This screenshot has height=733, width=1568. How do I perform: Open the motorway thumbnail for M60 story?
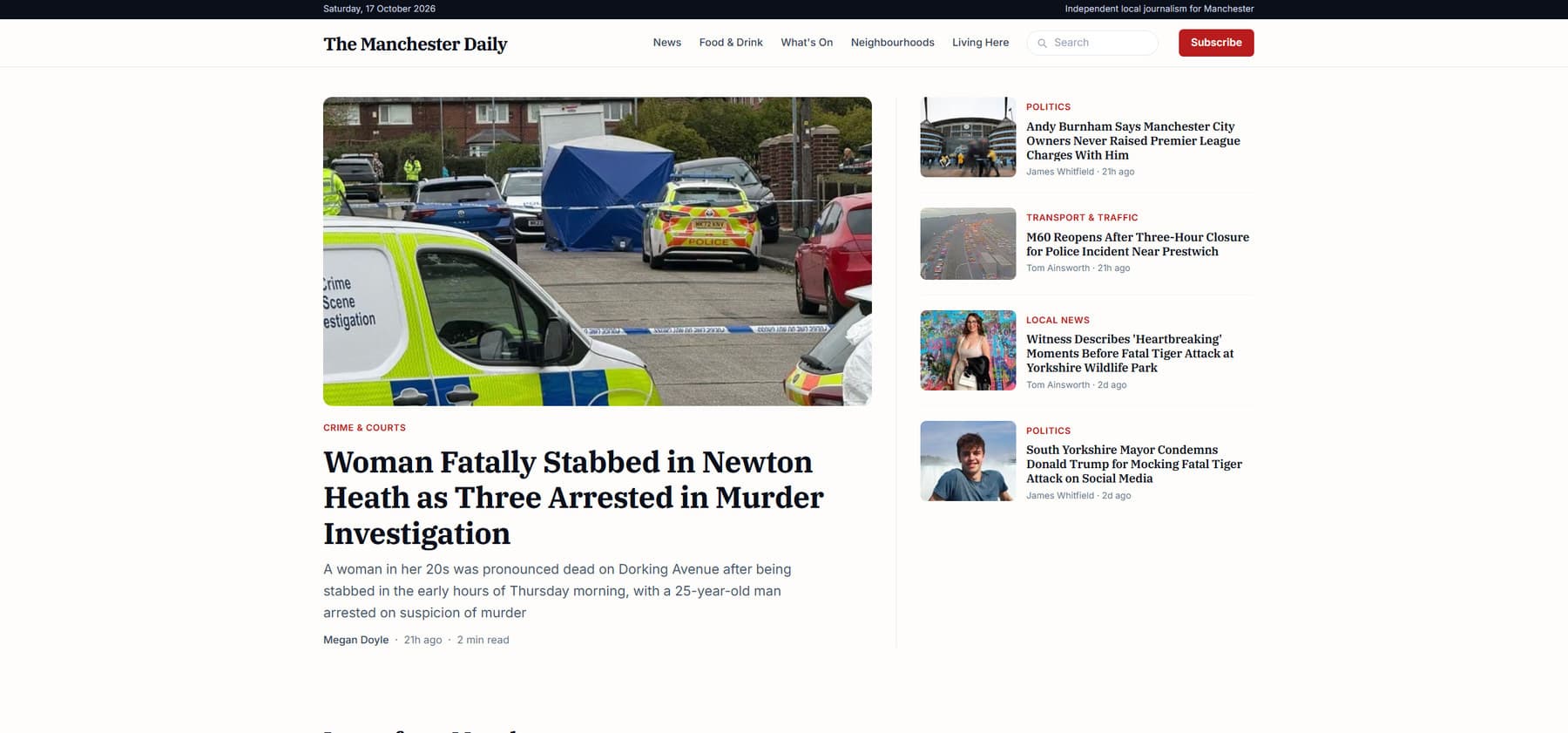tap(968, 243)
